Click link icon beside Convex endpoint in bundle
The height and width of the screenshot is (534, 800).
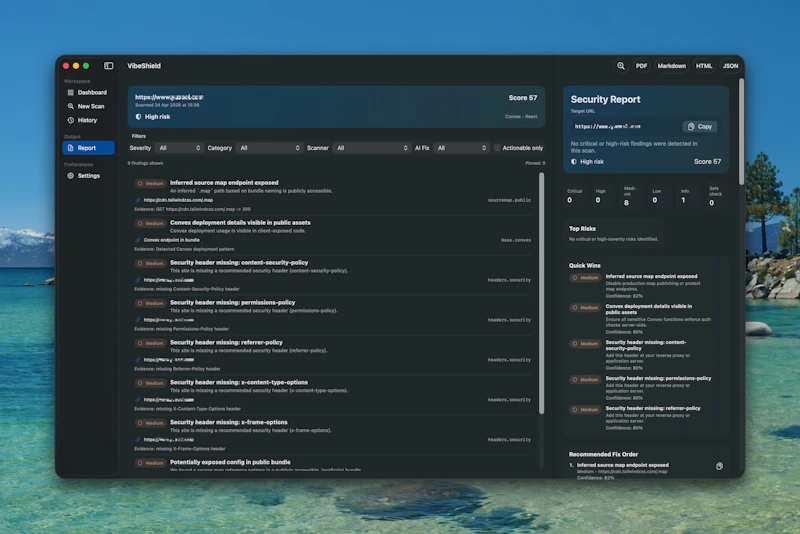click(138, 240)
